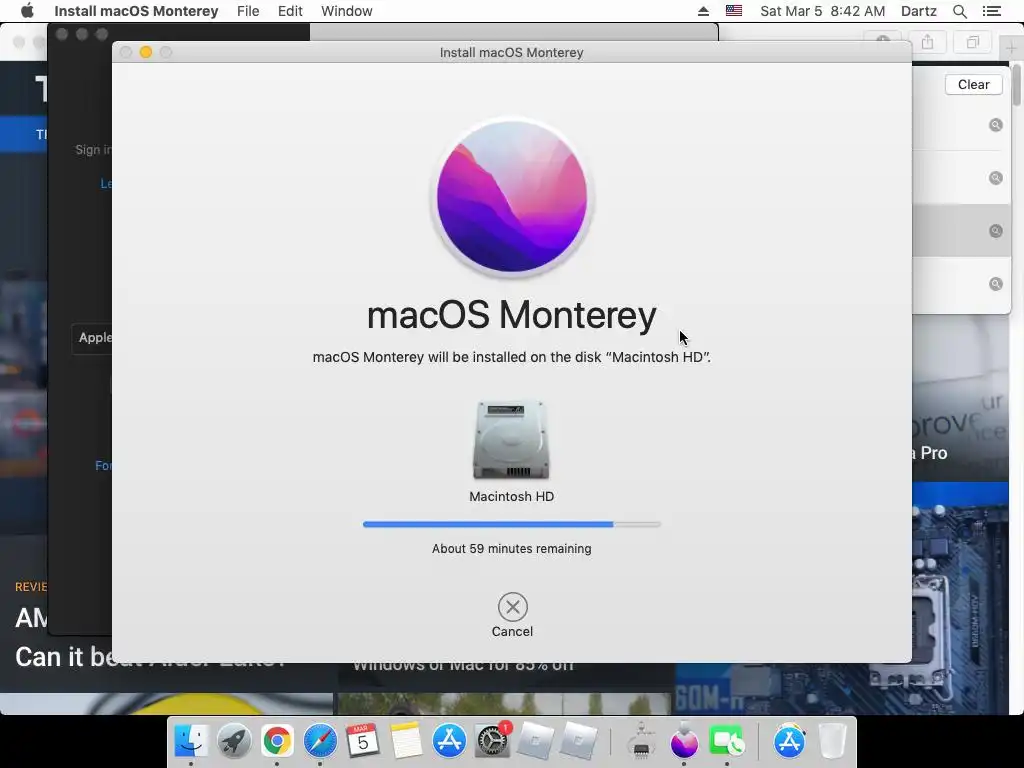Open the File menu
This screenshot has height=768, width=1024.
(x=248, y=11)
